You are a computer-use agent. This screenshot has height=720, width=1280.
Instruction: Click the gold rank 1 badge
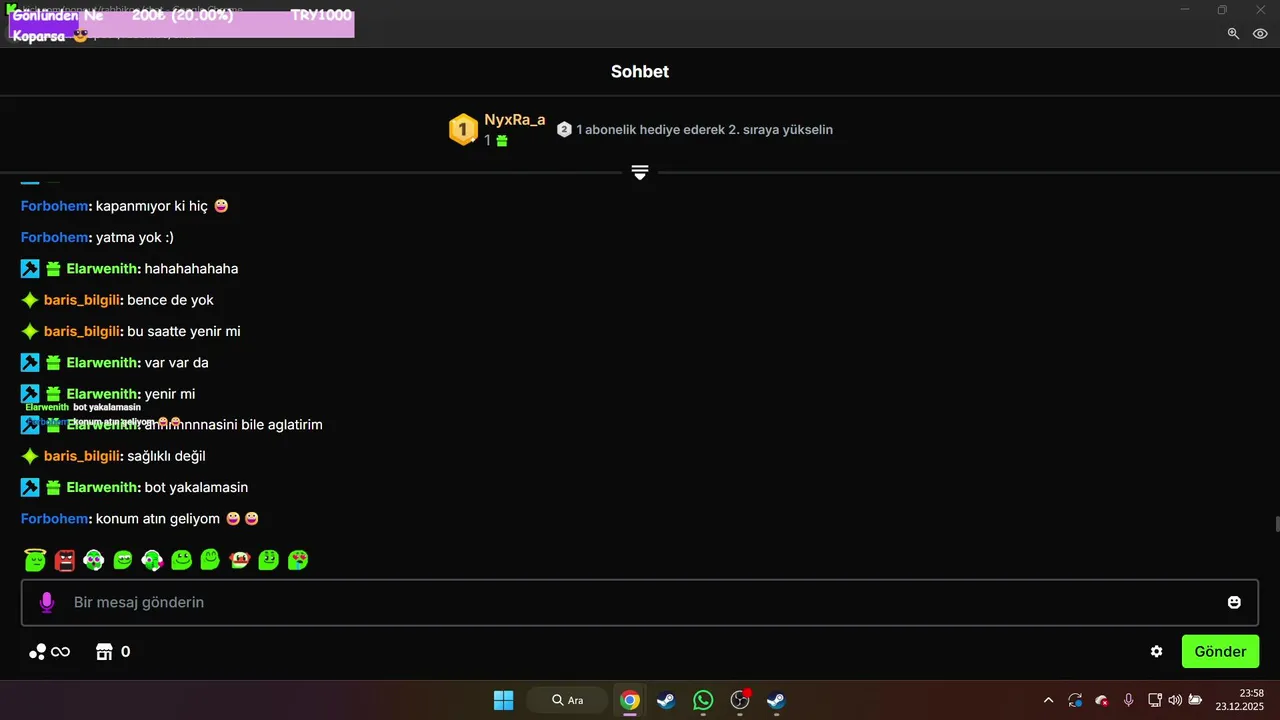[x=463, y=129]
